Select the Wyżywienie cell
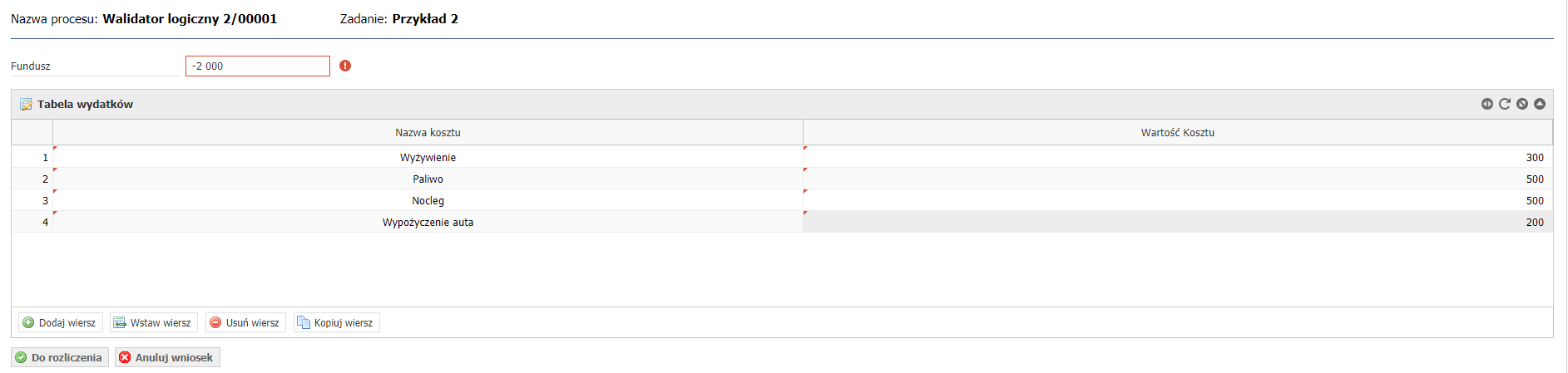1568x373 pixels. point(428,157)
